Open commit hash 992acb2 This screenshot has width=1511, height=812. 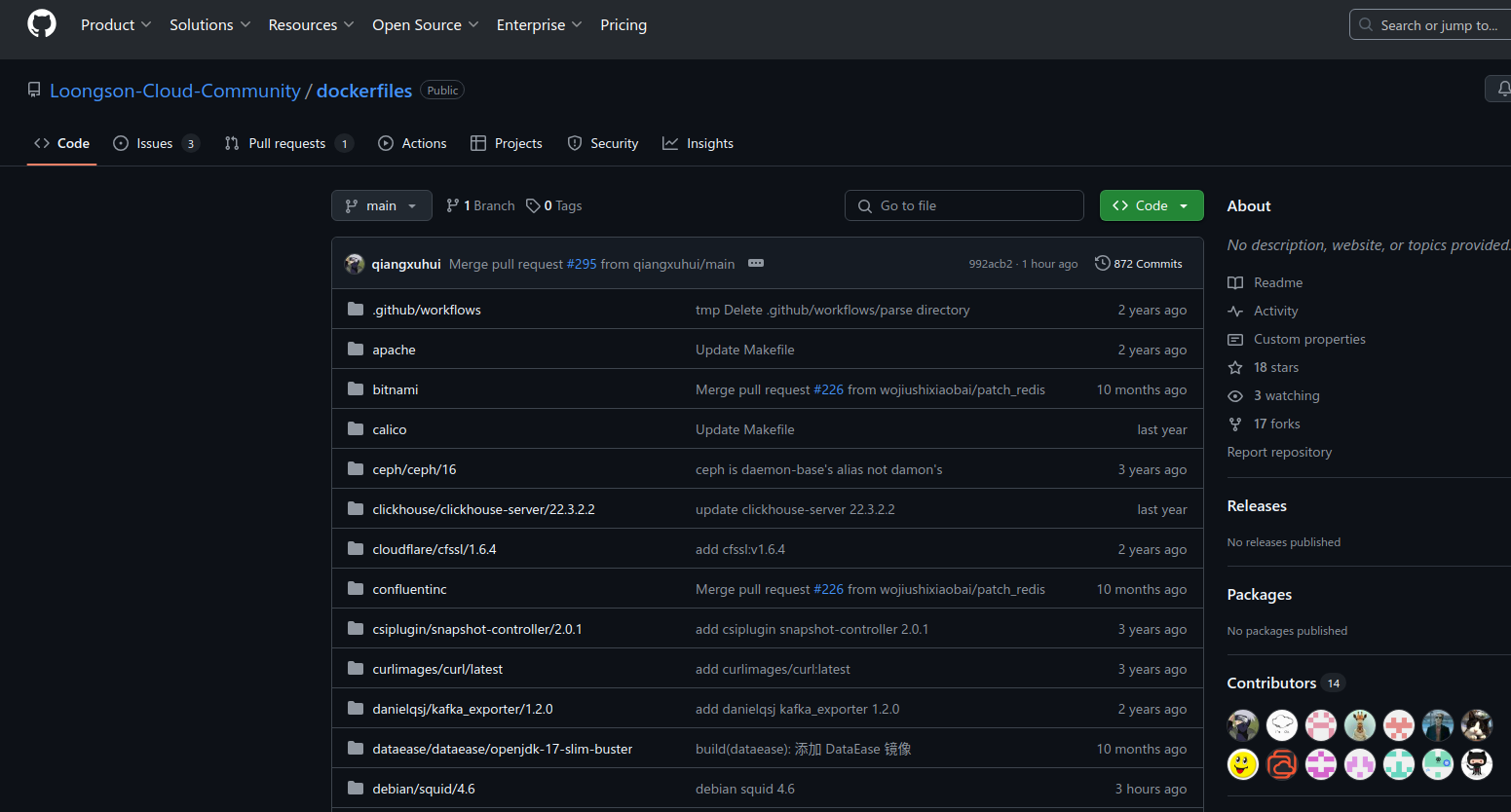pyautogui.click(x=990, y=264)
